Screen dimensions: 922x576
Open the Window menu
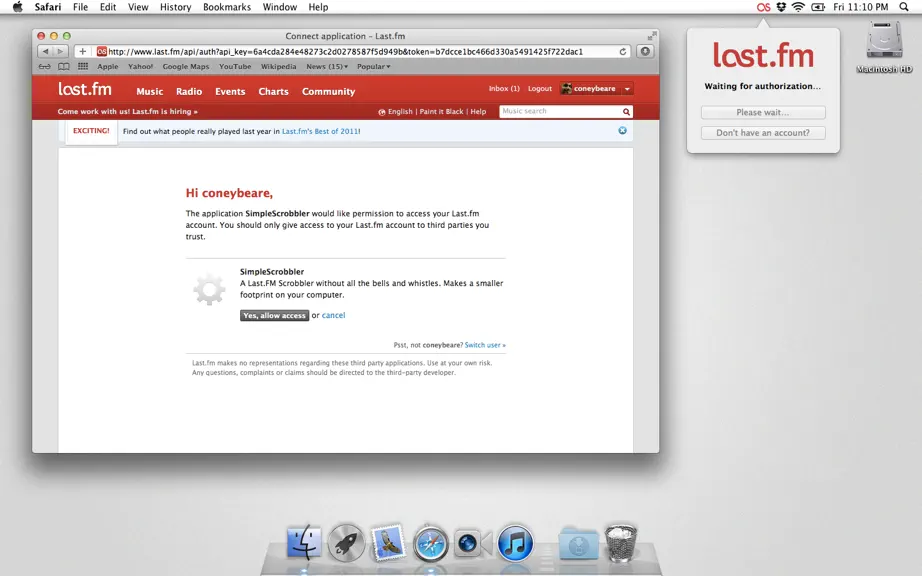coord(279,7)
